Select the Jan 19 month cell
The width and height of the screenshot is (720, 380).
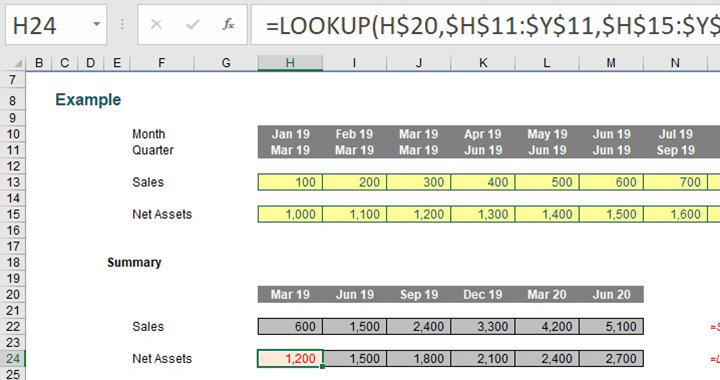[290, 134]
